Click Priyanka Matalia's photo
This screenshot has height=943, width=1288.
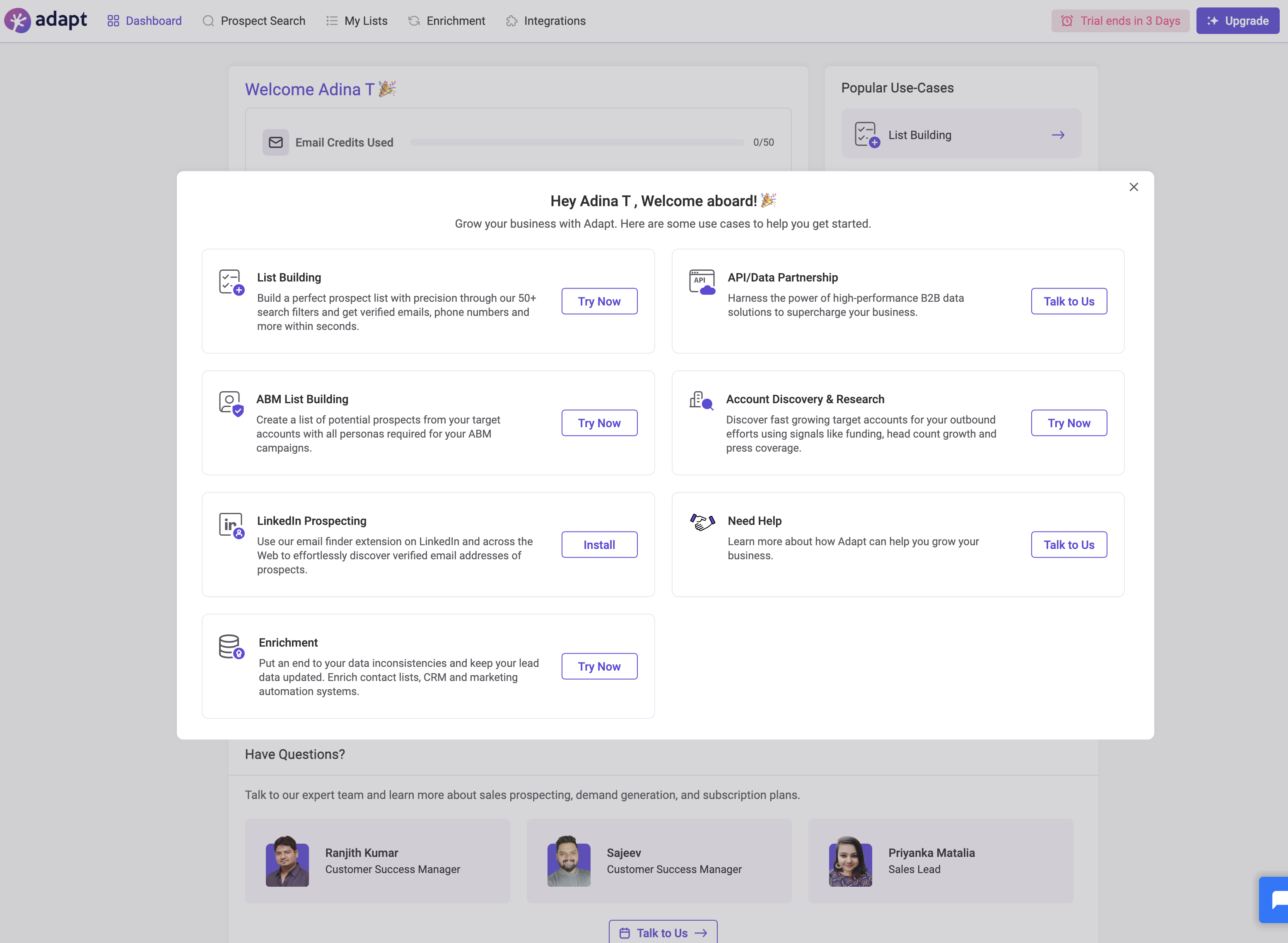pyautogui.click(x=850, y=861)
